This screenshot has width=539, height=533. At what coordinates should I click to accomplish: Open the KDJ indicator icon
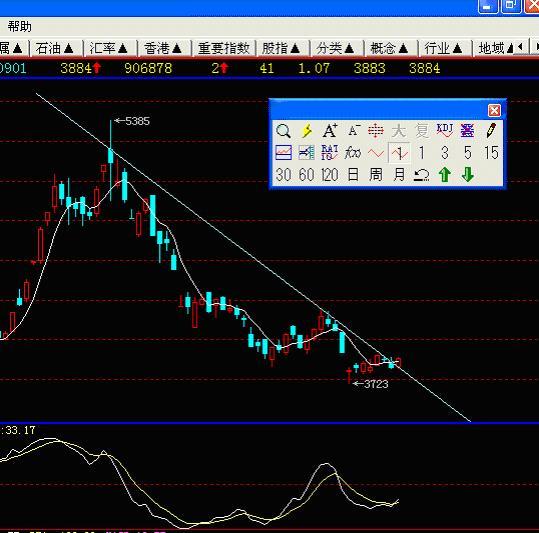click(x=444, y=131)
